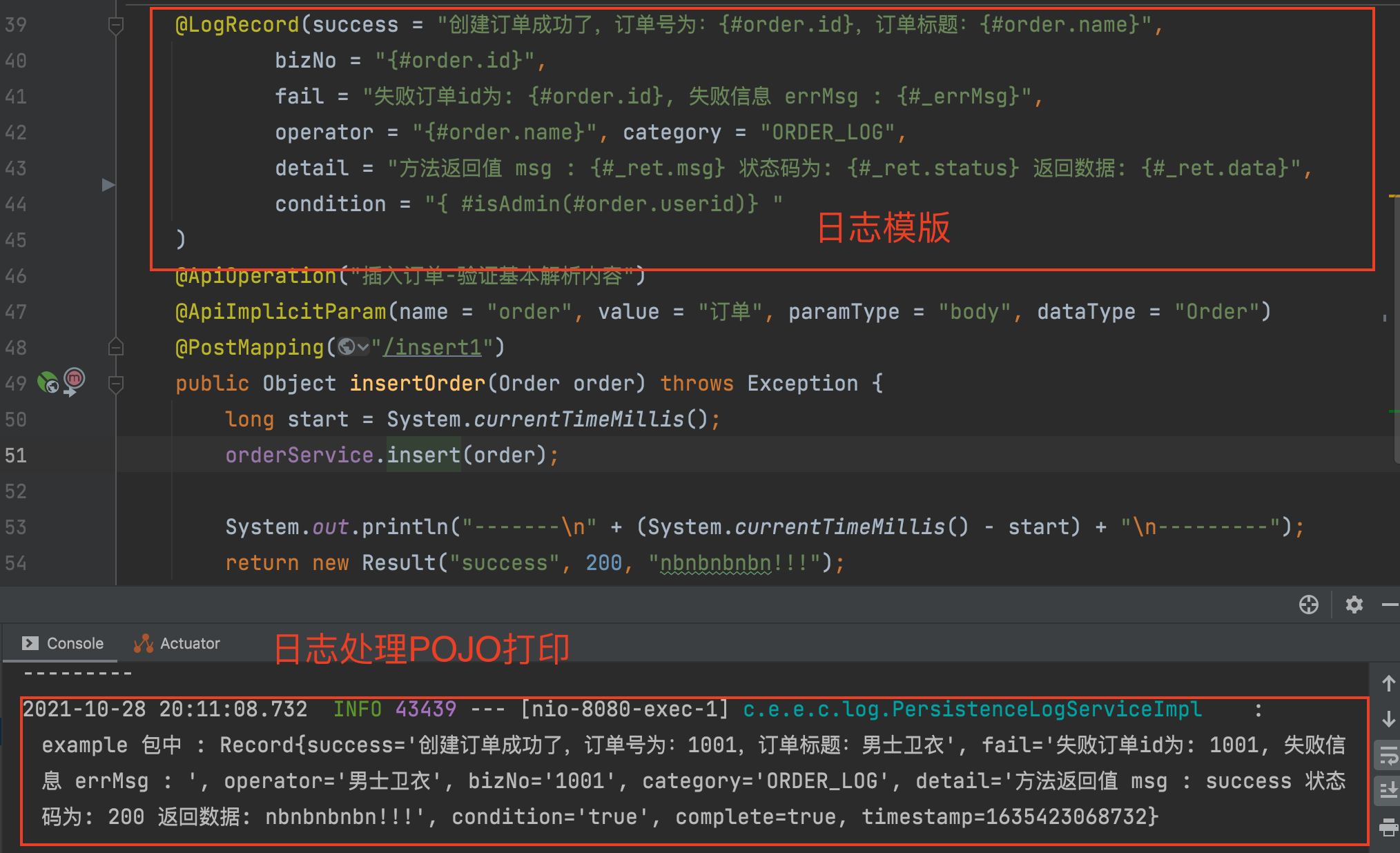Click yellow warning stripe on editor scrollbar
The height and width of the screenshot is (853, 1400).
coord(1393,197)
